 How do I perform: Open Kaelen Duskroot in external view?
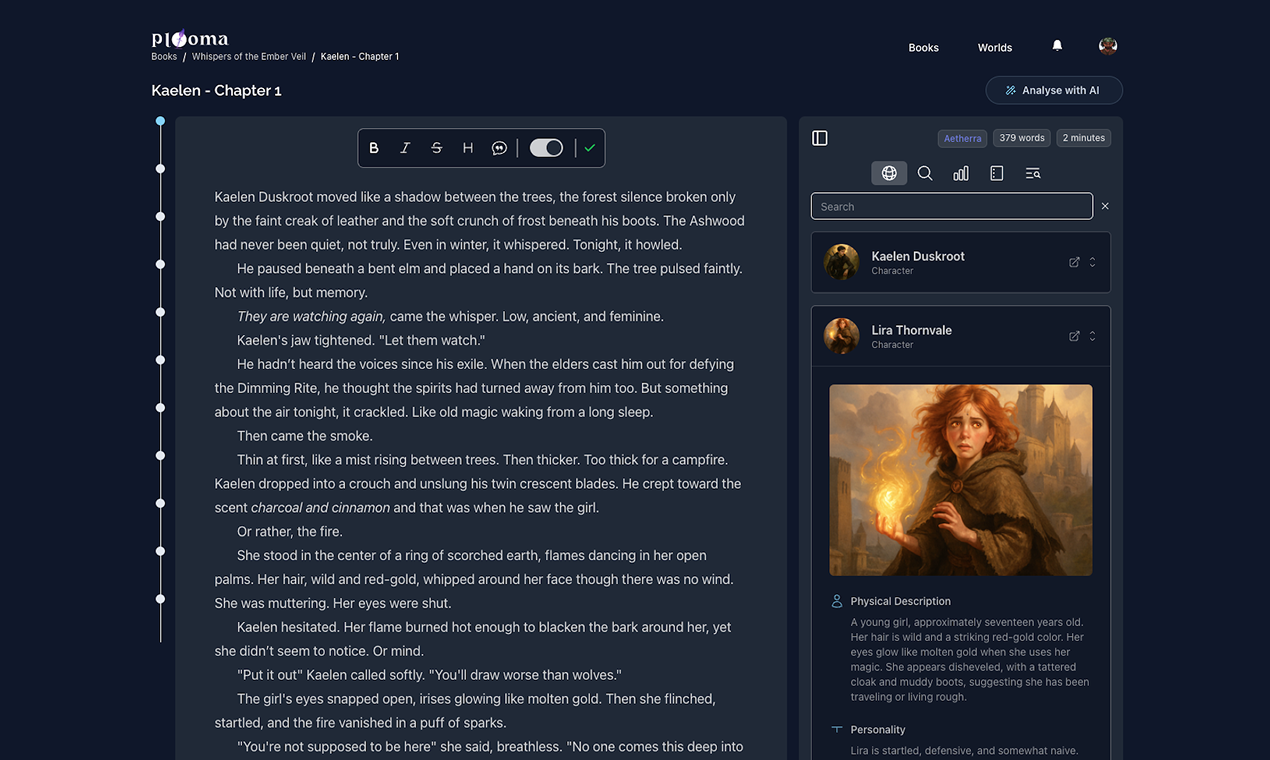click(1074, 262)
